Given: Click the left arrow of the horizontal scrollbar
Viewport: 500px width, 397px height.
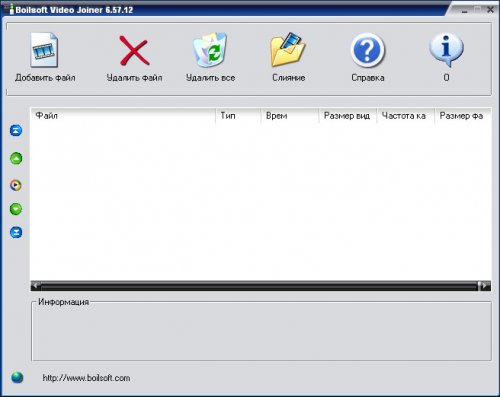Looking at the screenshot, I should pos(36,286).
